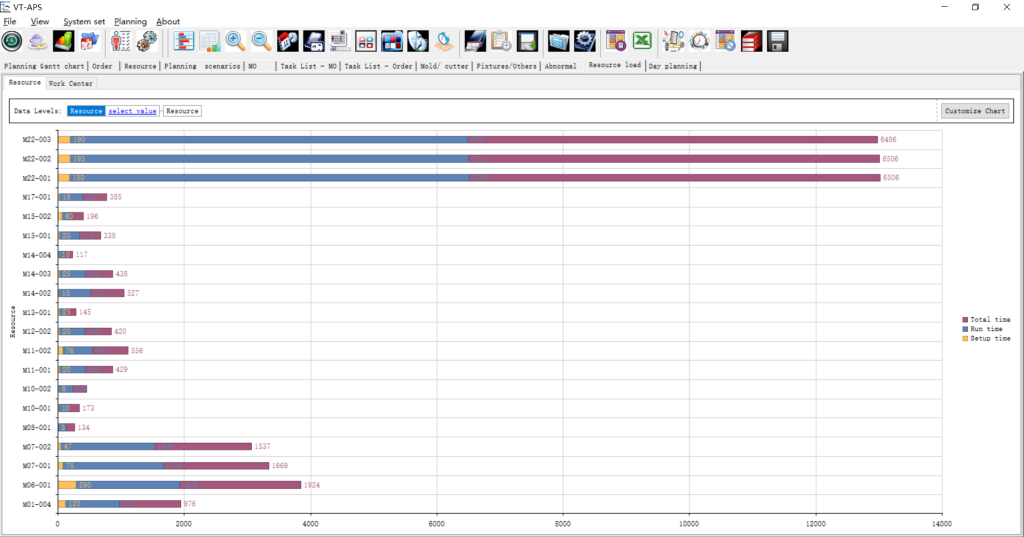Viewport: 1024px width, 537px height.
Task: Click the zoom in magnifier icon
Action: click(x=236, y=41)
